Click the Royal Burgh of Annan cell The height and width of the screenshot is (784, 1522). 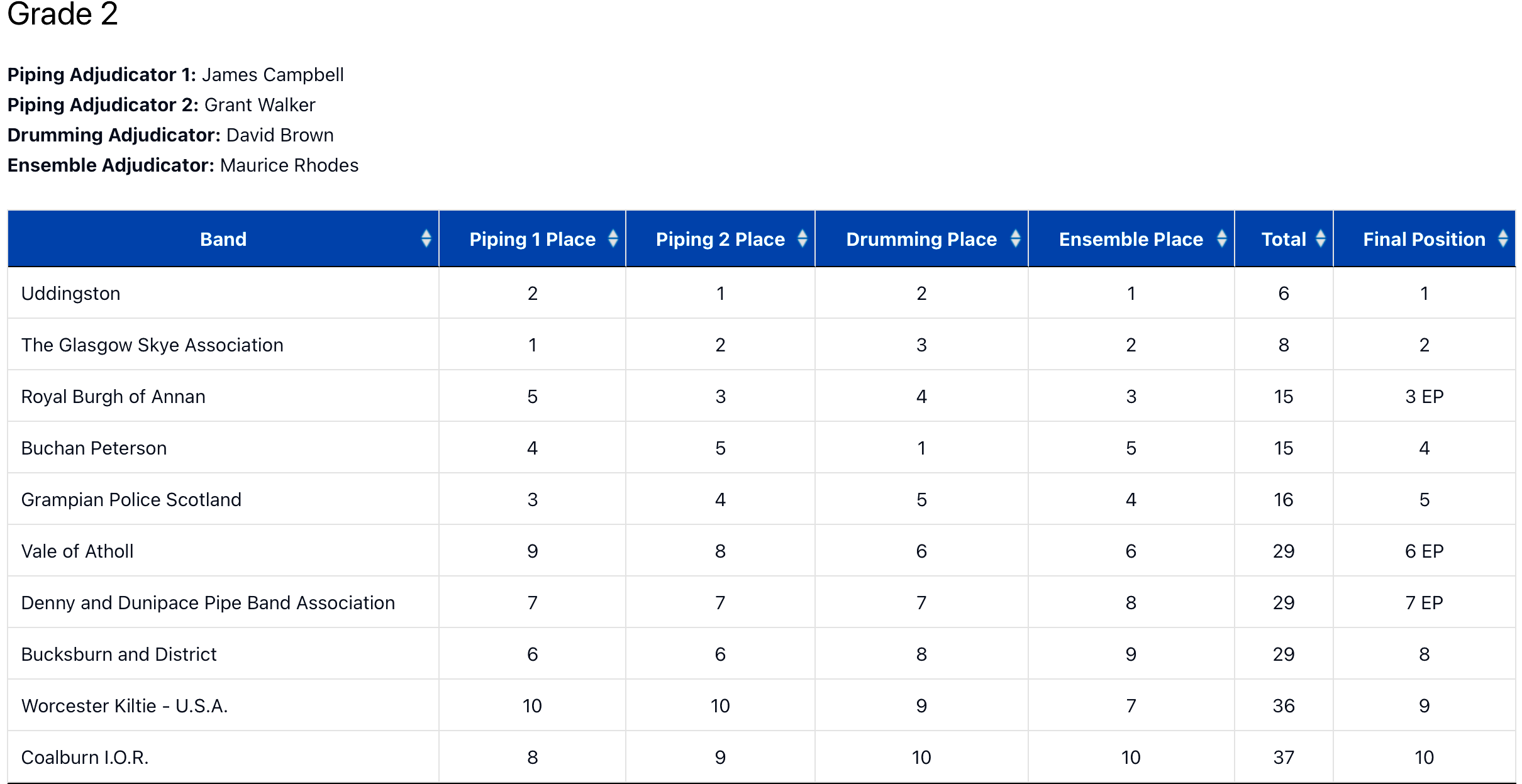coord(113,397)
